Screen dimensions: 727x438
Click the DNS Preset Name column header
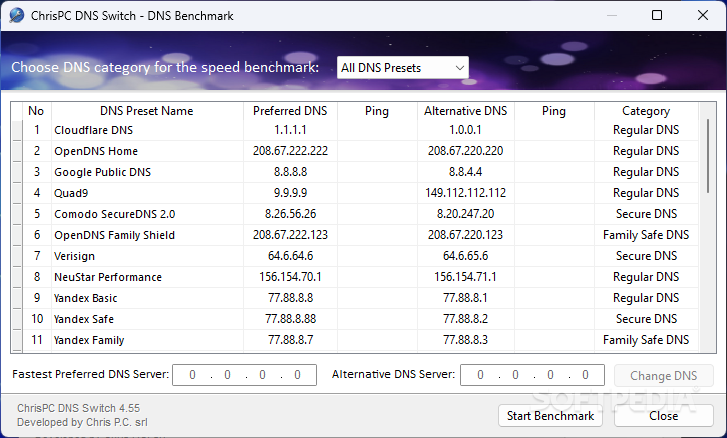147,111
